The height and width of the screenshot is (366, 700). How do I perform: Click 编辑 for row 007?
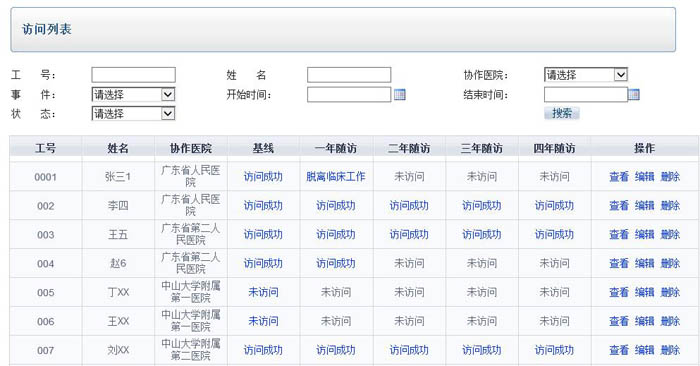(644, 350)
